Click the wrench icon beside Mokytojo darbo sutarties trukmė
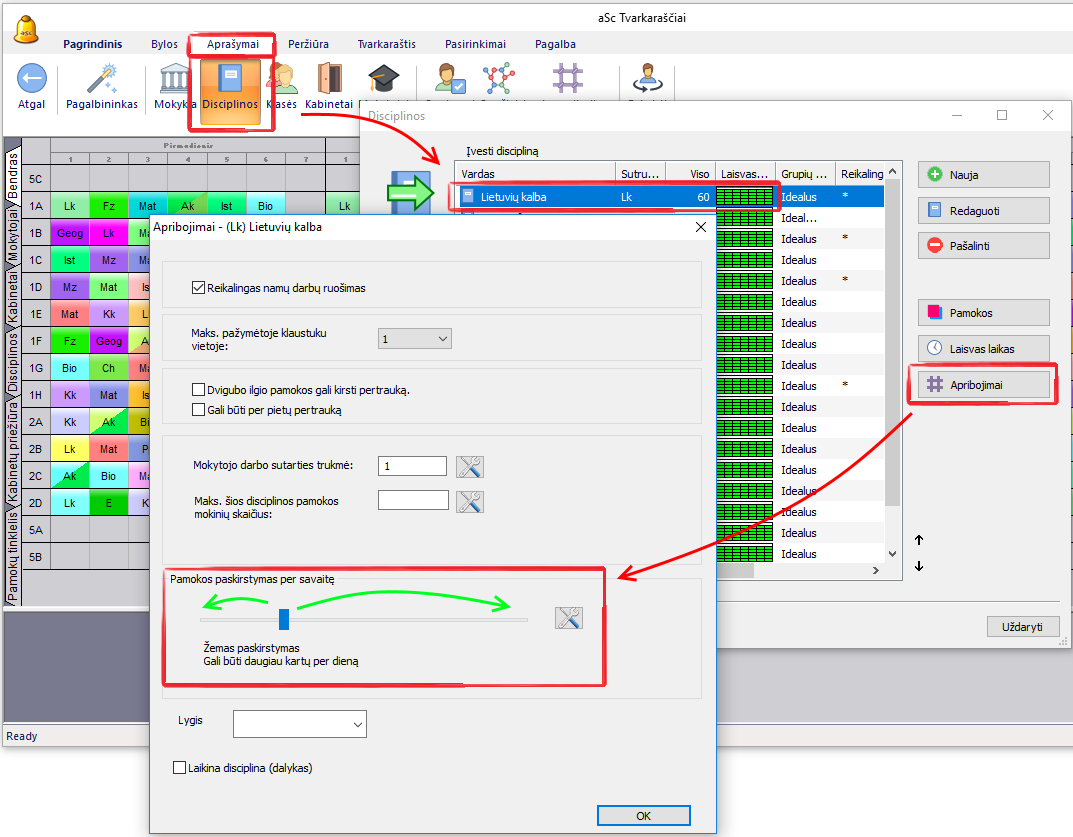1073x837 pixels. pyautogui.click(x=470, y=466)
